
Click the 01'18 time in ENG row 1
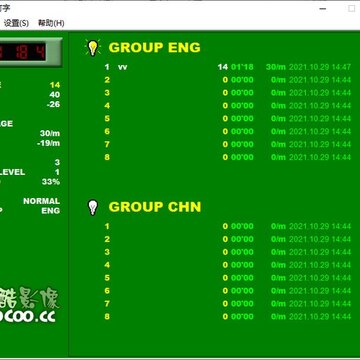click(x=242, y=67)
